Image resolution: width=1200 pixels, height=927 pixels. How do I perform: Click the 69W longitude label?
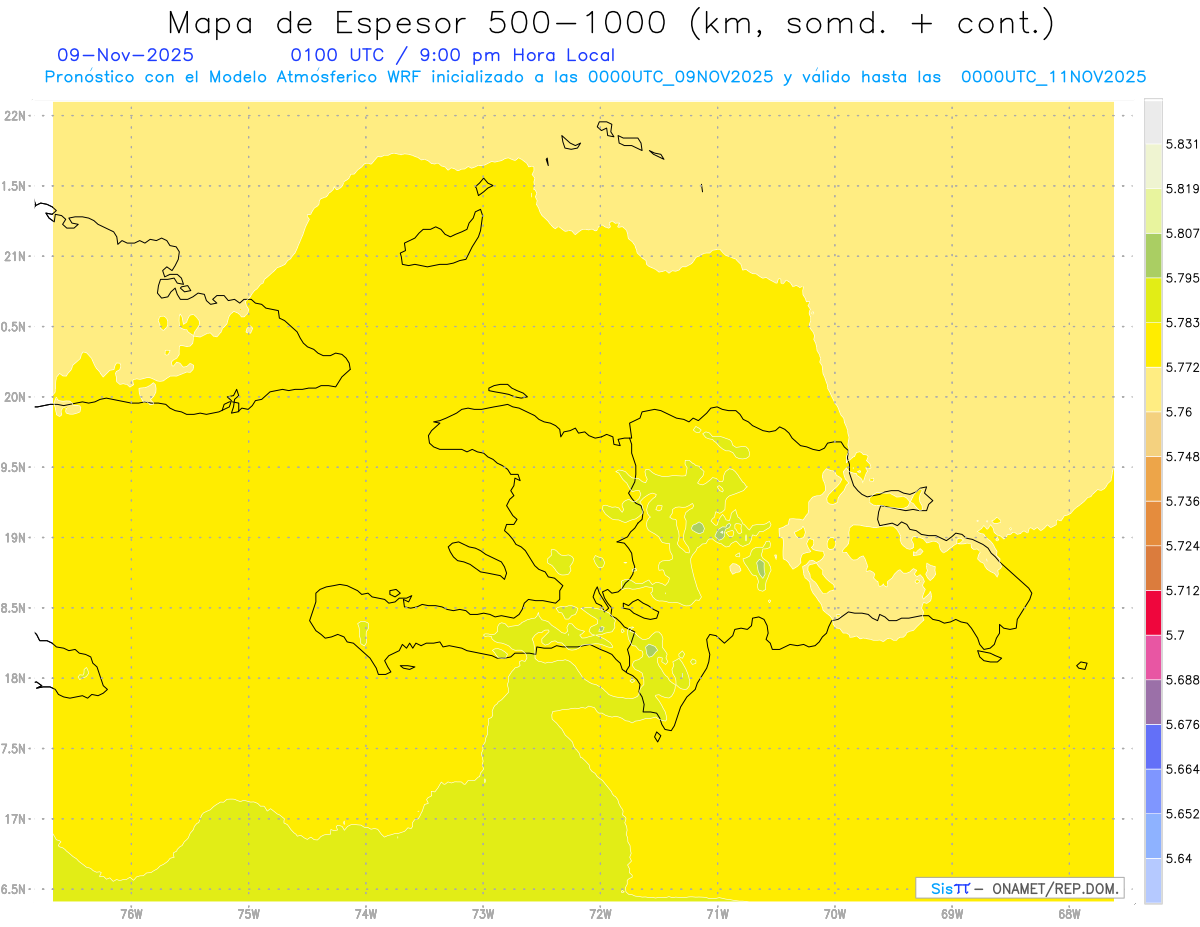952,914
